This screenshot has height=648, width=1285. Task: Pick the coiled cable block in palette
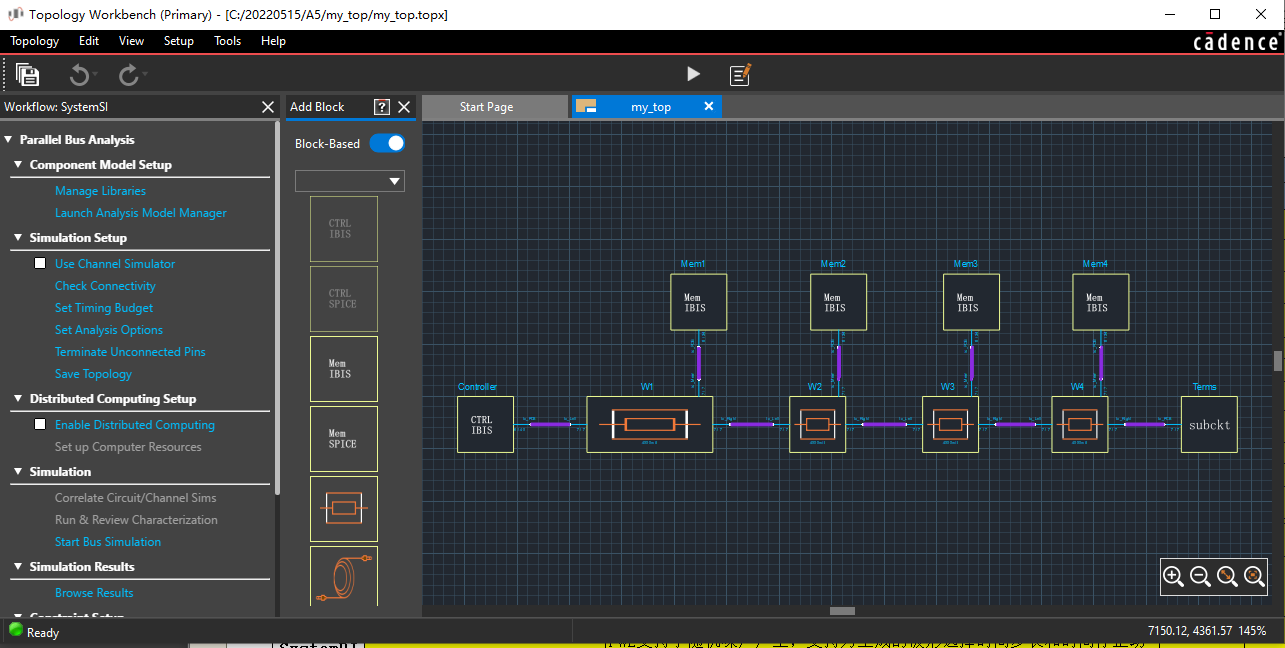click(x=344, y=576)
